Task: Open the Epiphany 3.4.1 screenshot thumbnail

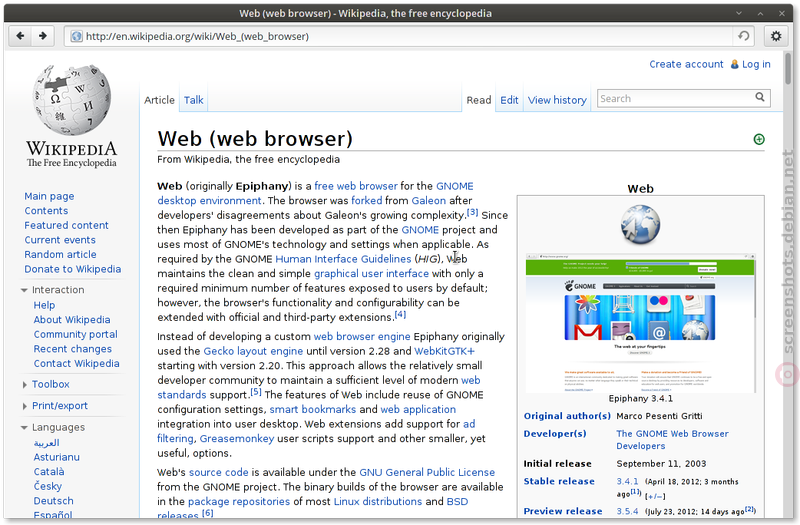Action: pos(640,323)
